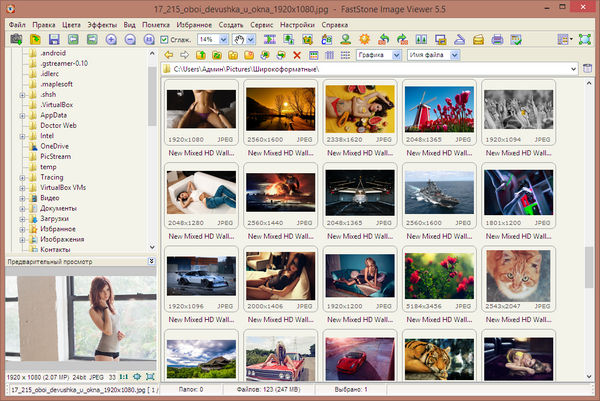Click the full screen icon at toolbar right
The image size is (600, 401).
pos(583,39)
